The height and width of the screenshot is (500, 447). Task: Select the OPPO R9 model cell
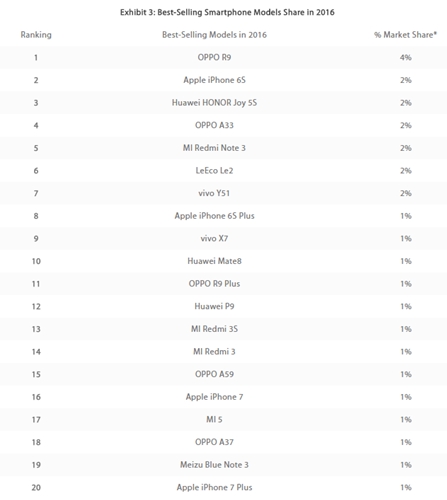coord(214,57)
